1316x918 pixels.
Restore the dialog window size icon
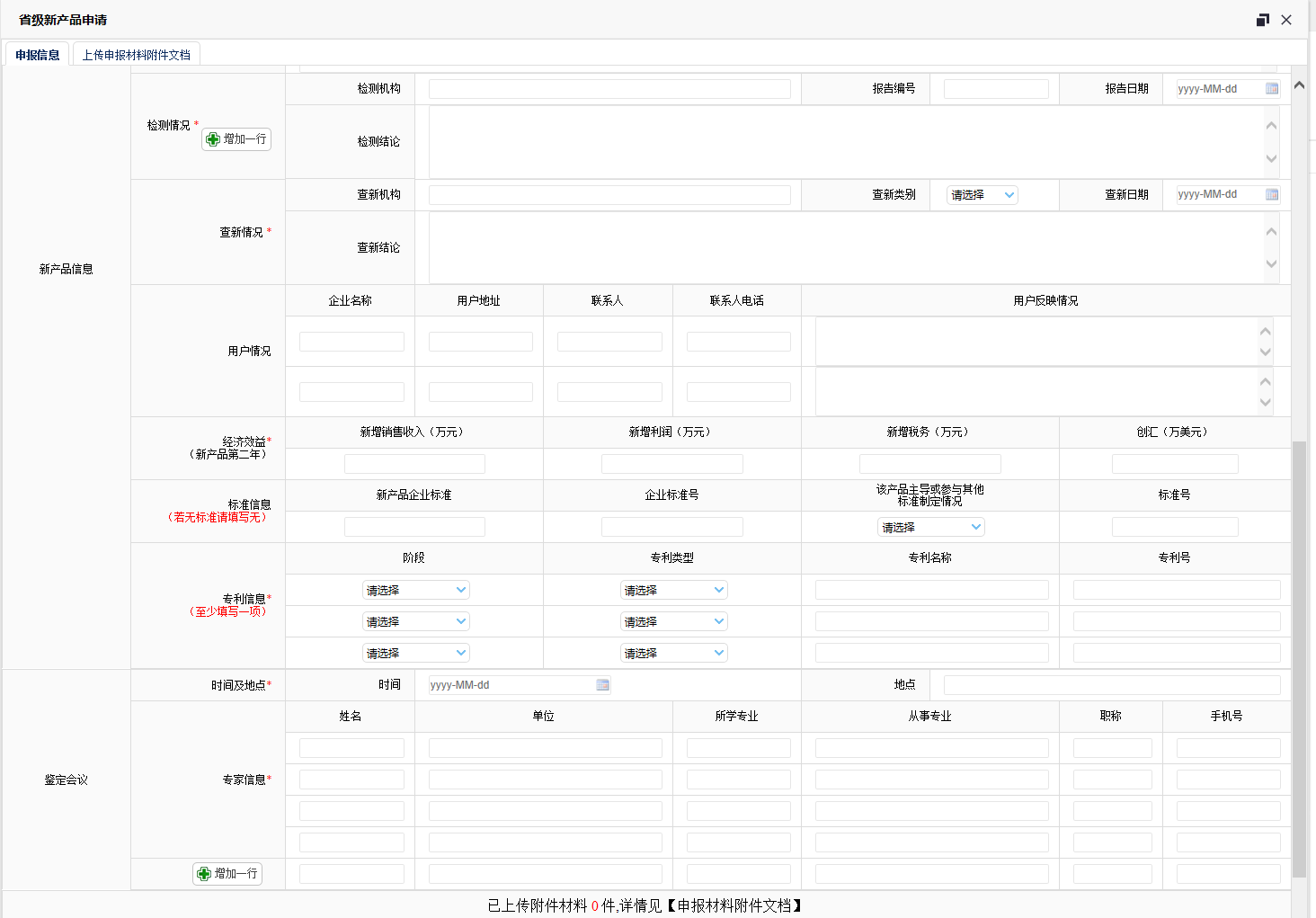tap(1262, 20)
